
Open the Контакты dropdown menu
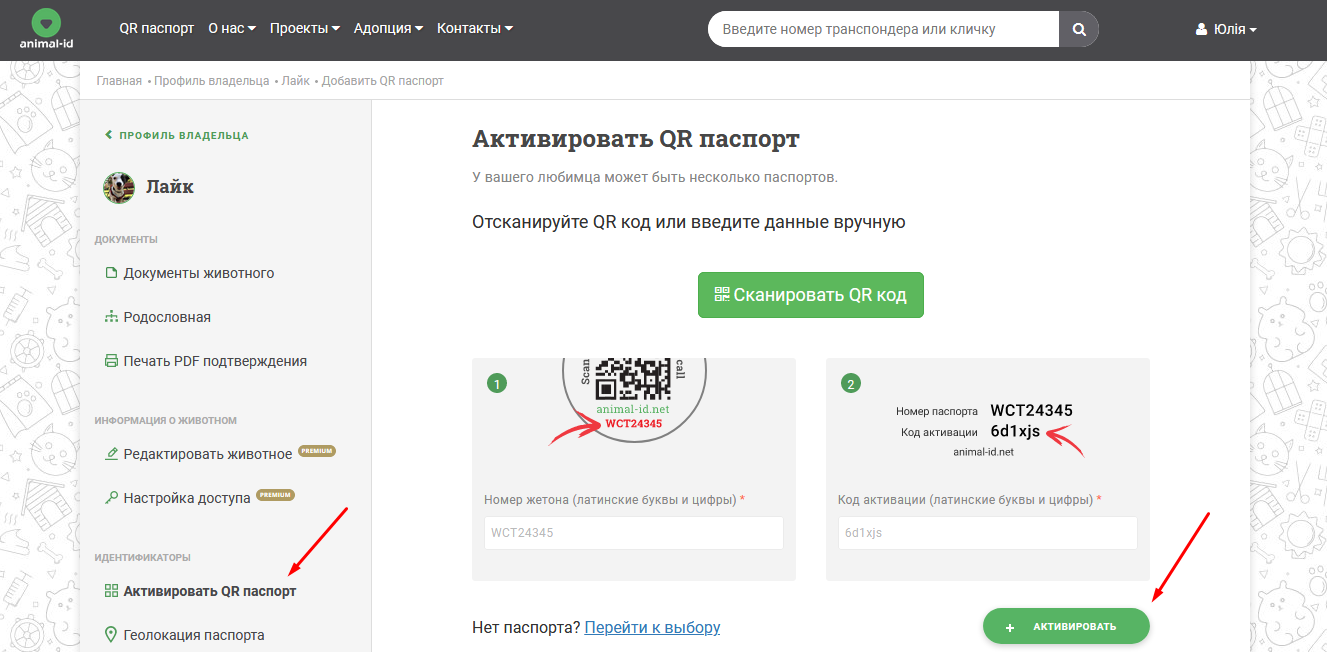(x=474, y=29)
